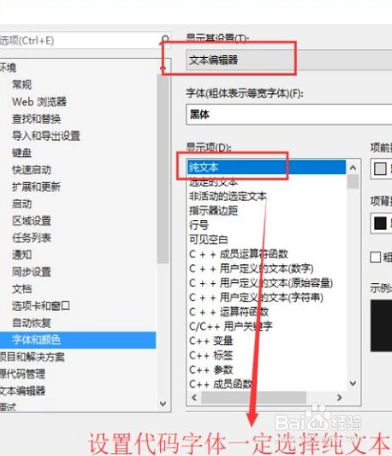This screenshot has height=456, width=392.
Task: Collapse the 环境 category in tree
Action: point(8,68)
